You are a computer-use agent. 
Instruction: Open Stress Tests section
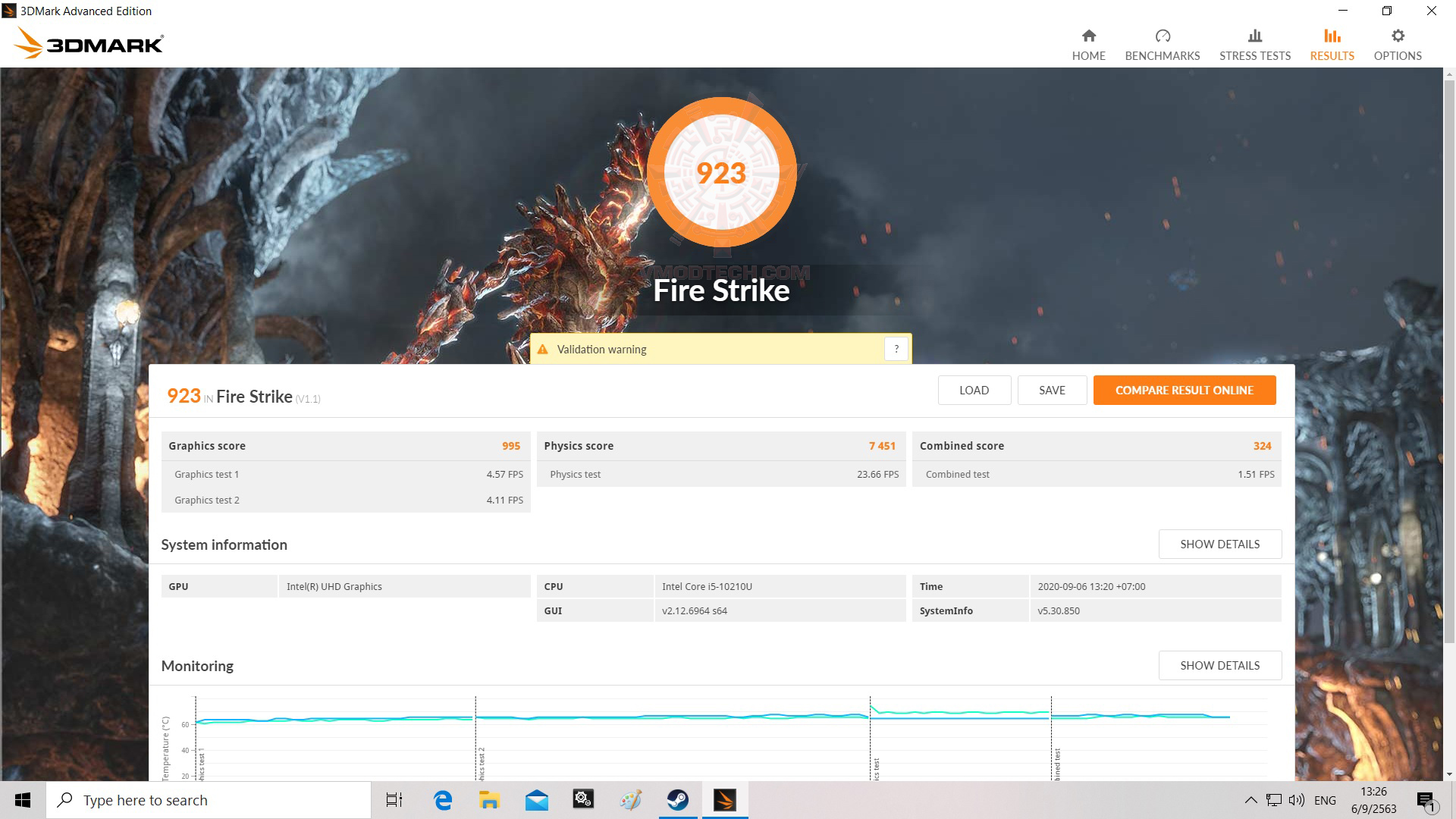[1254, 45]
